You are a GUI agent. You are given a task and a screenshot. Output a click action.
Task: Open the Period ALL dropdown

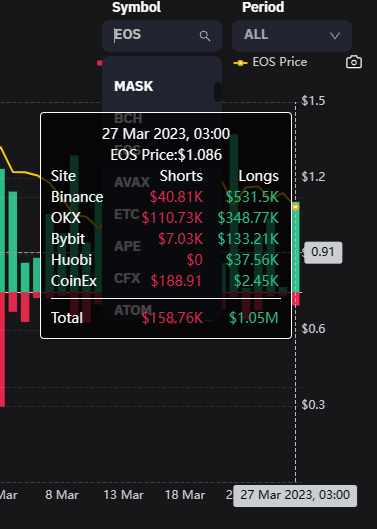[x=292, y=35]
